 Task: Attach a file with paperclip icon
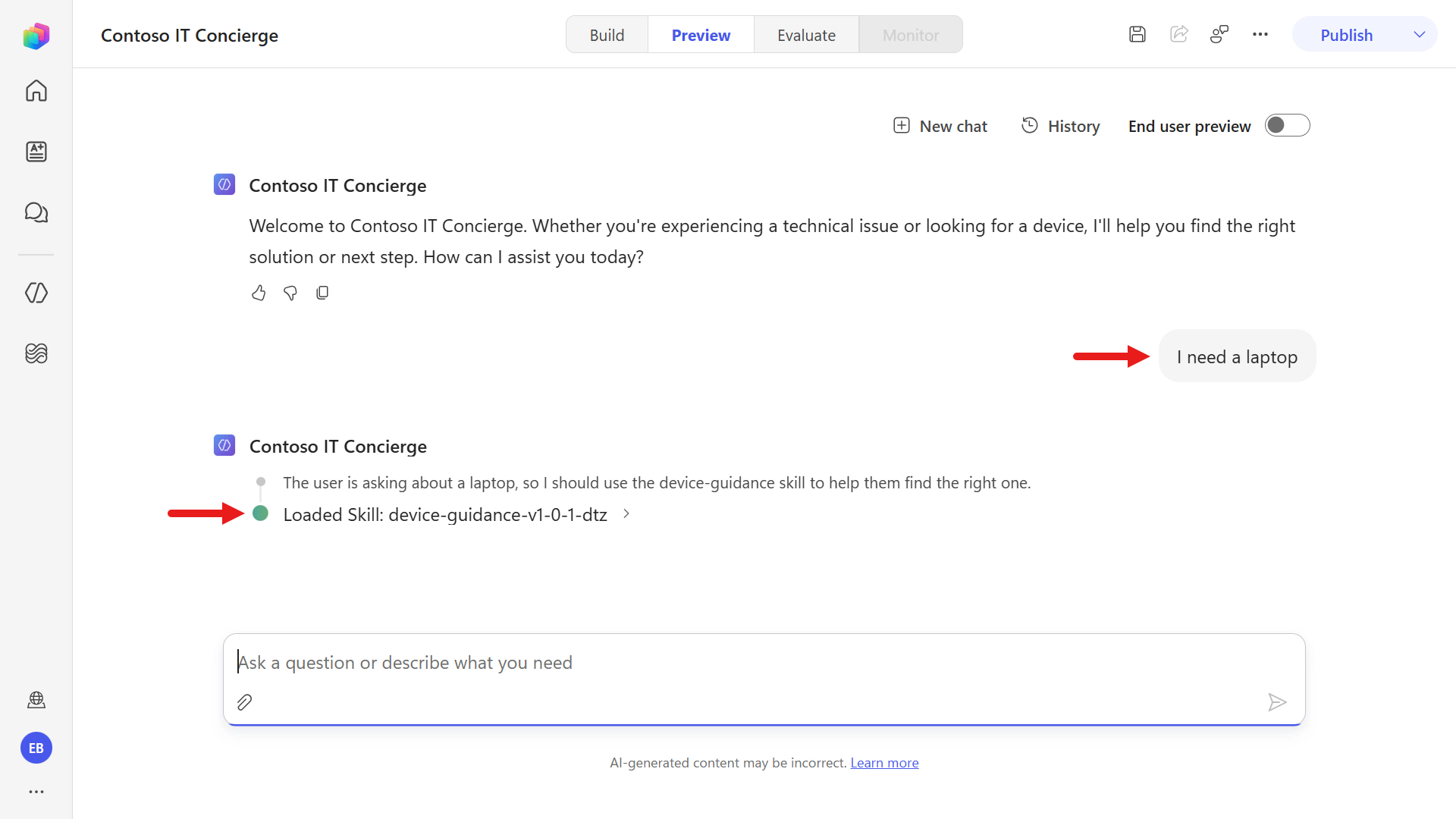click(x=244, y=702)
